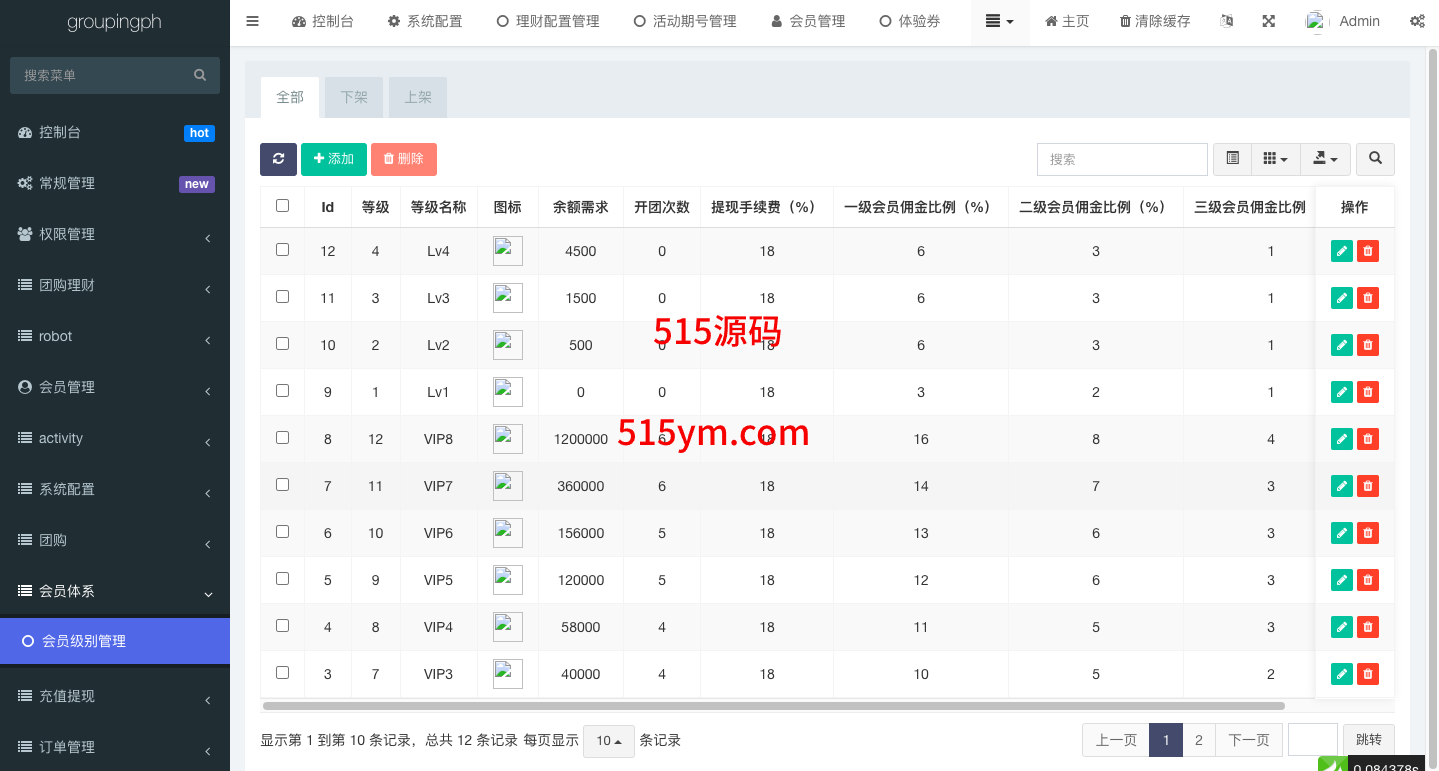Click the fullscreen icon in top bar
The height and width of the screenshot is (771, 1439).
(1268, 21)
